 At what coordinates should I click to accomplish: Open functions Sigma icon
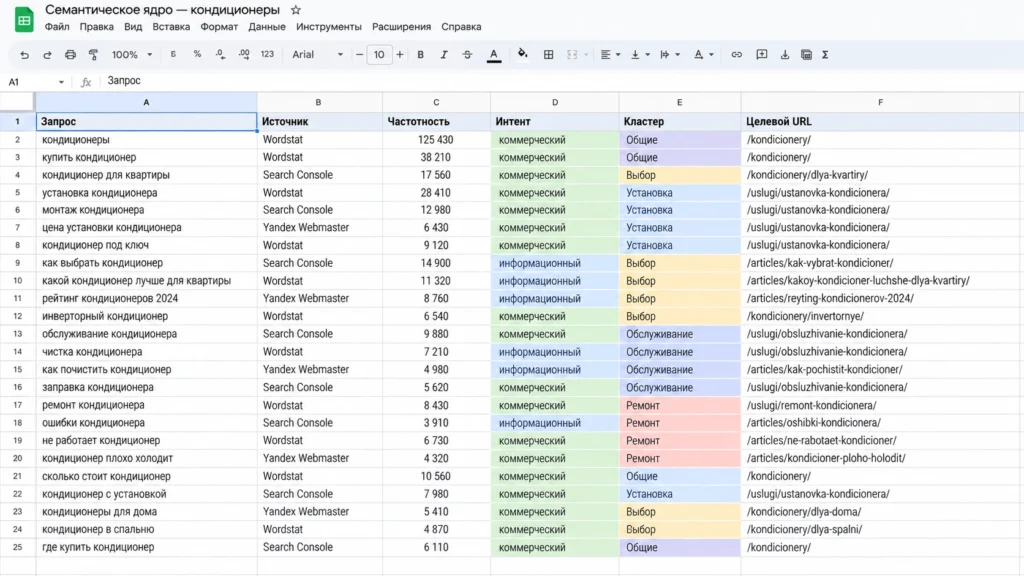(x=825, y=55)
